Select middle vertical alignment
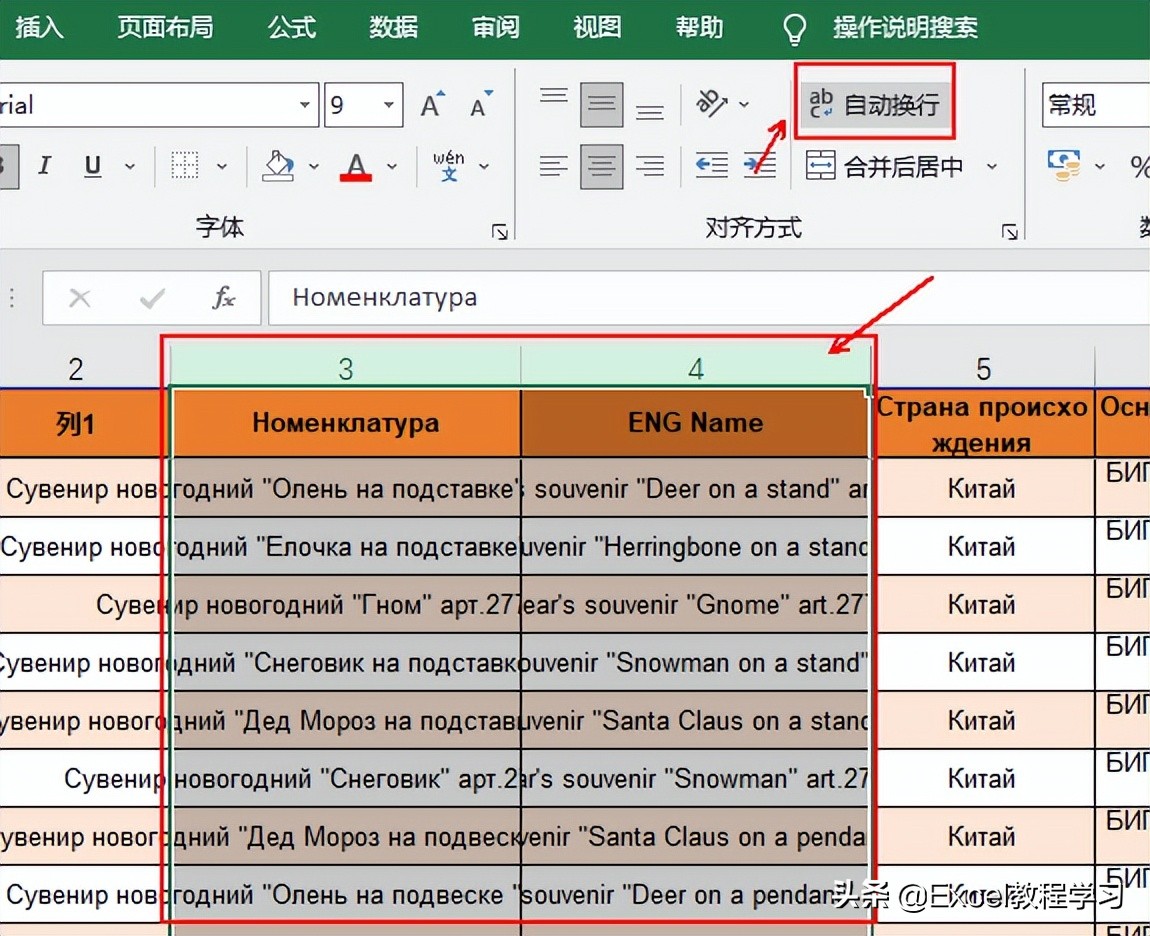Image resolution: width=1150 pixels, height=936 pixels. pyautogui.click(x=601, y=104)
